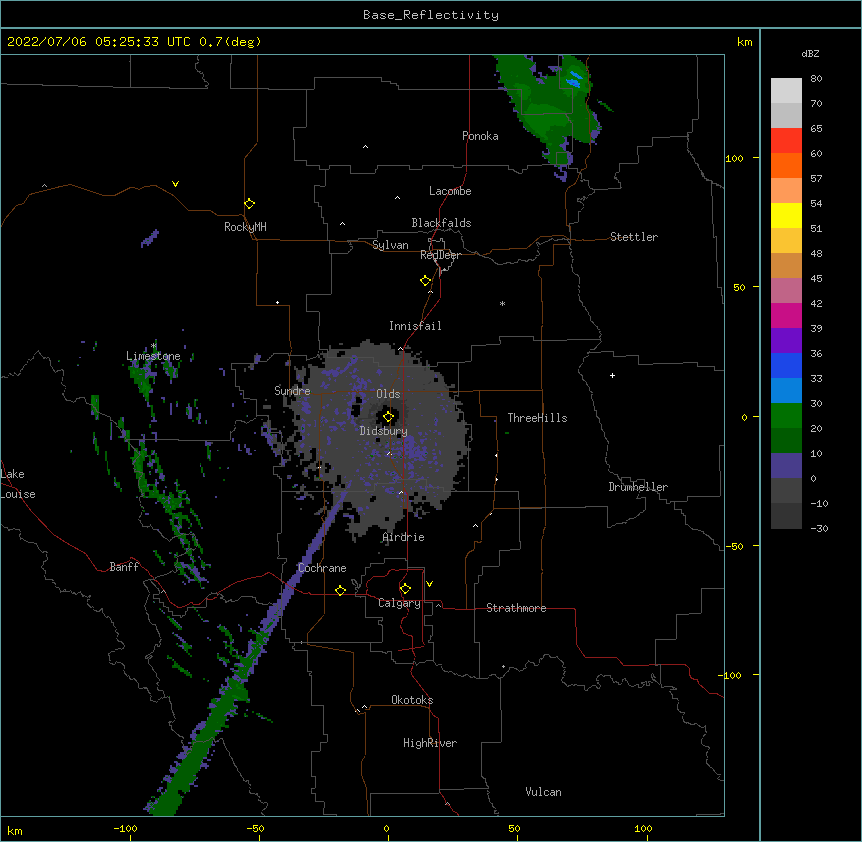Click the HighRiver label
Image resolution: width=862 pixels, height=842 pixels.
[x=430, y=743]
